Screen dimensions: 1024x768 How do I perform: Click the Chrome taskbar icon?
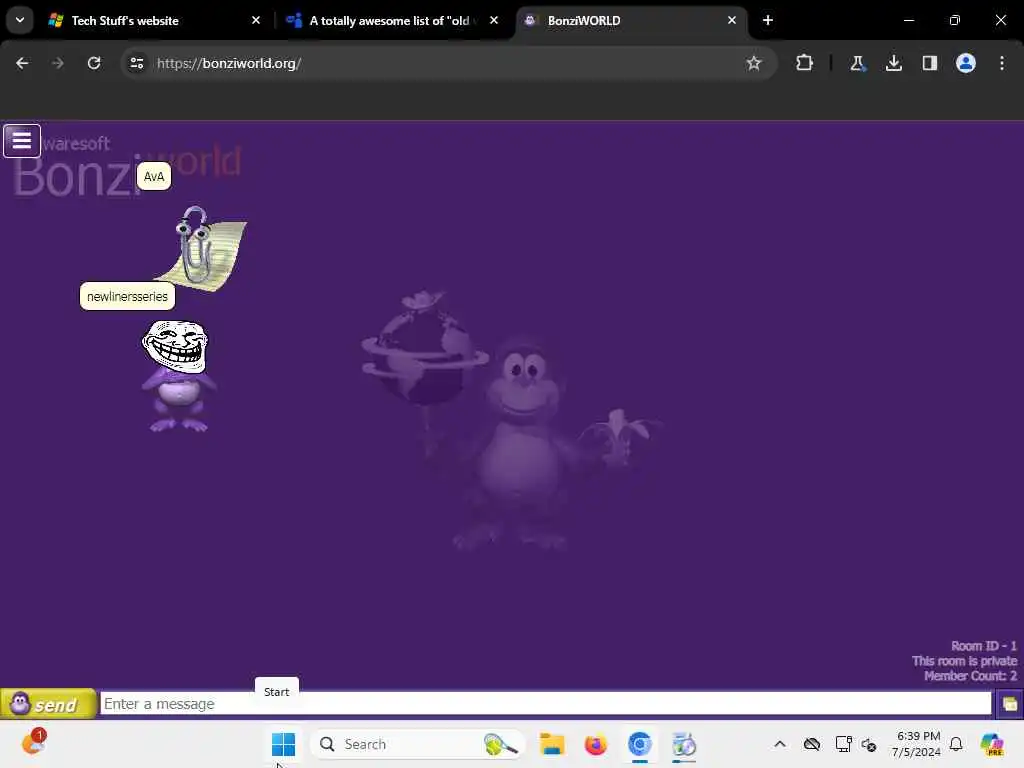click(x=639, y=744)
